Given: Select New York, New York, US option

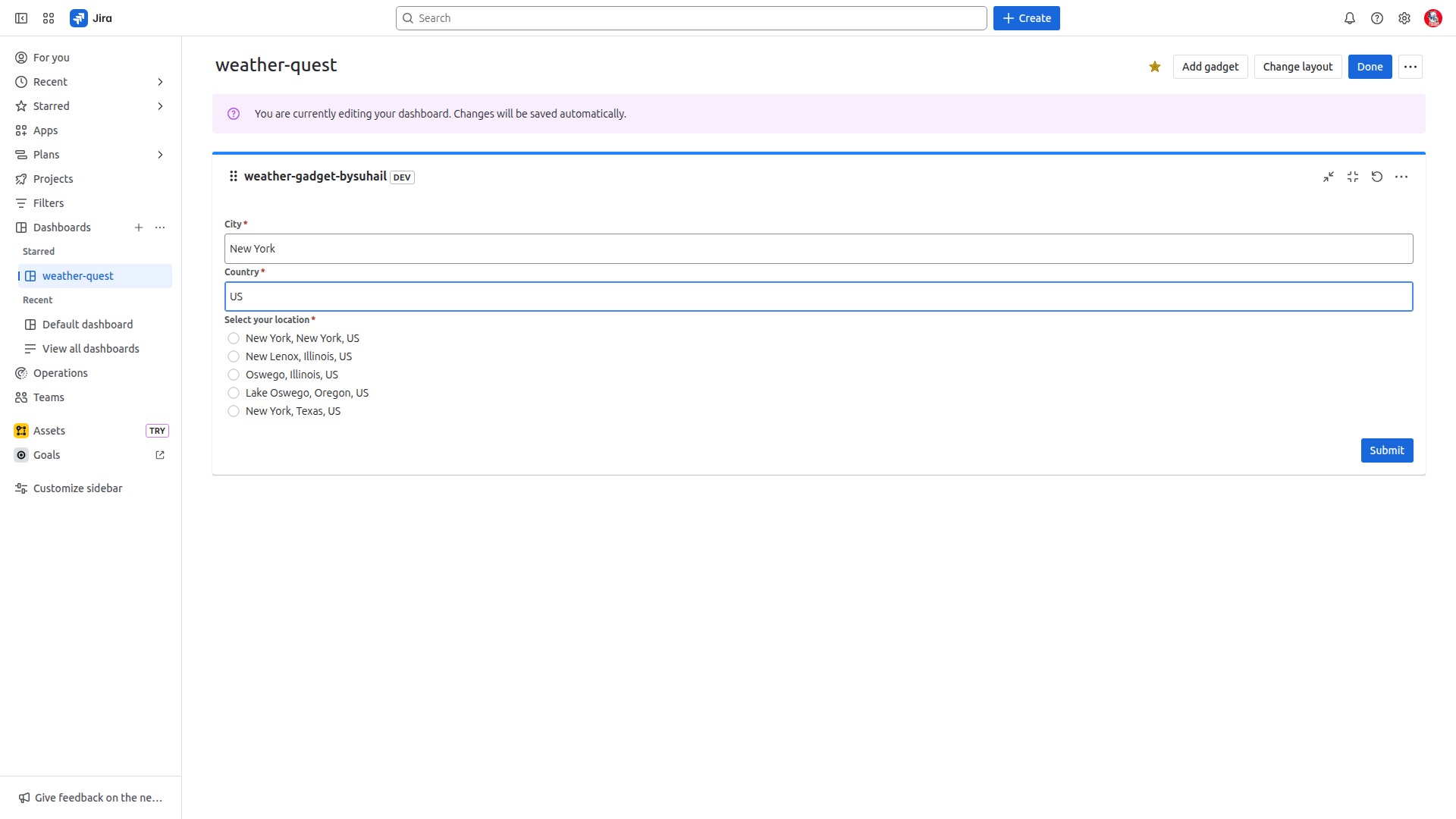Looking at the screenshot, I should coord(234,338).
